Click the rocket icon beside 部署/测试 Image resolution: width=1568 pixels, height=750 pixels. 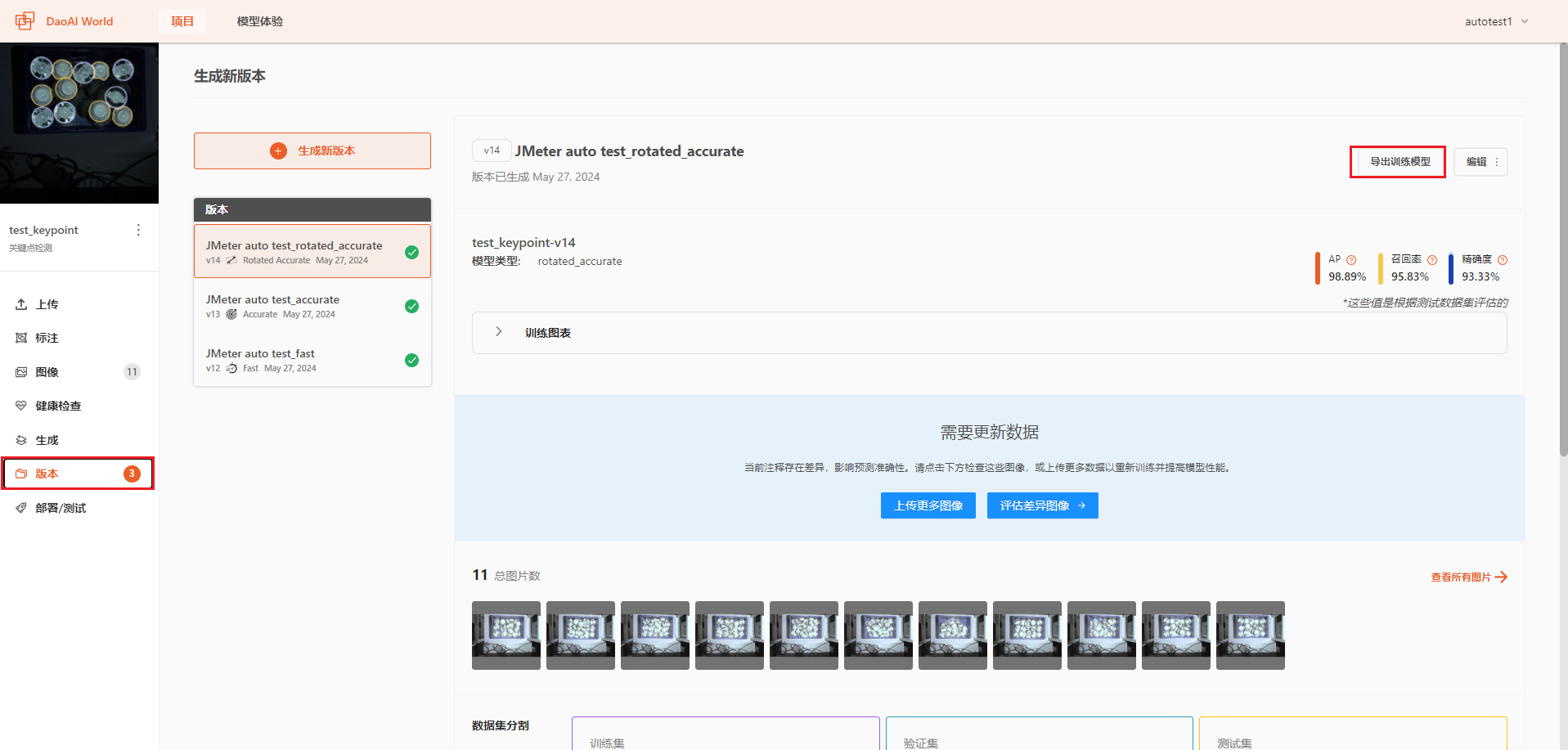coord(21,508)
